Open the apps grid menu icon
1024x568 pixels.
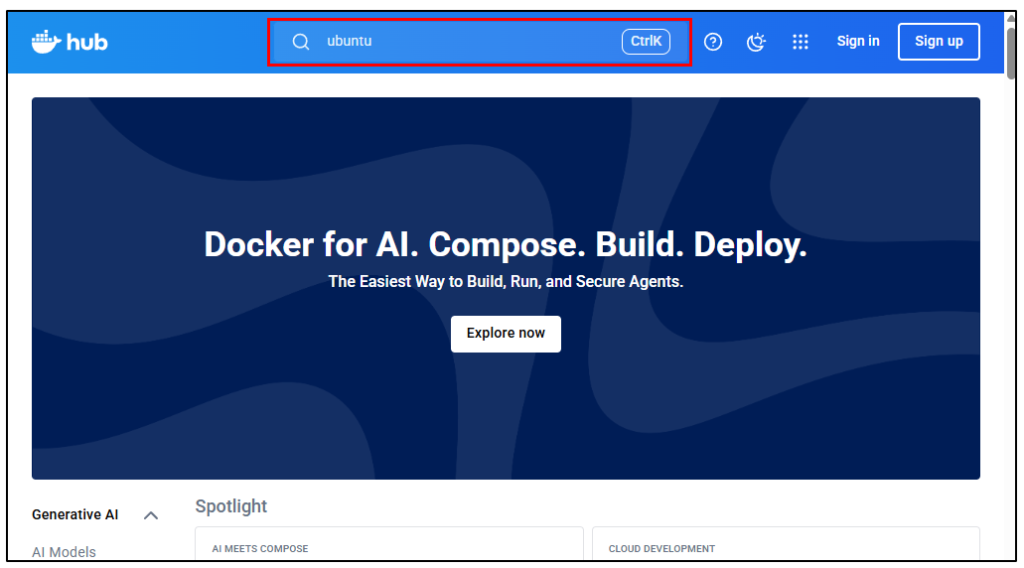[800, 42]
